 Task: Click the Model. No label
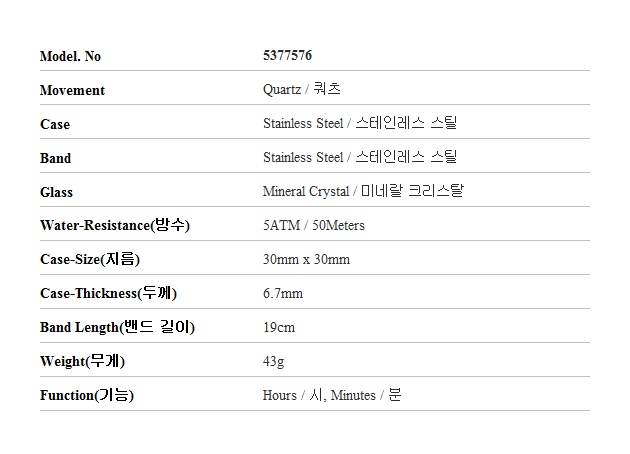(70, 57)
